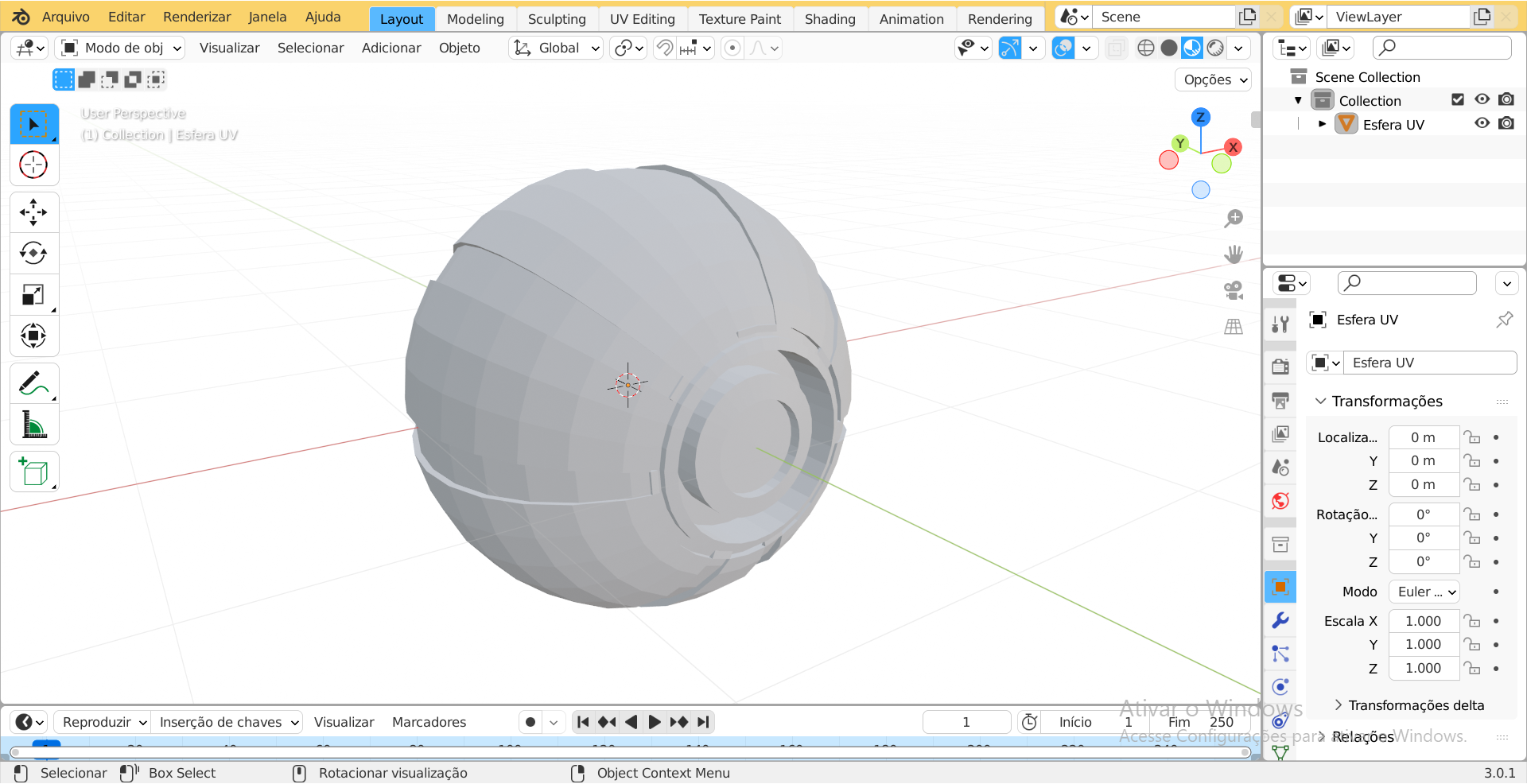Image resolution: width=1527 pixels, height=784 pixels.
Task: Click the blue Z axis gizmo ball
Action: 1201,117
